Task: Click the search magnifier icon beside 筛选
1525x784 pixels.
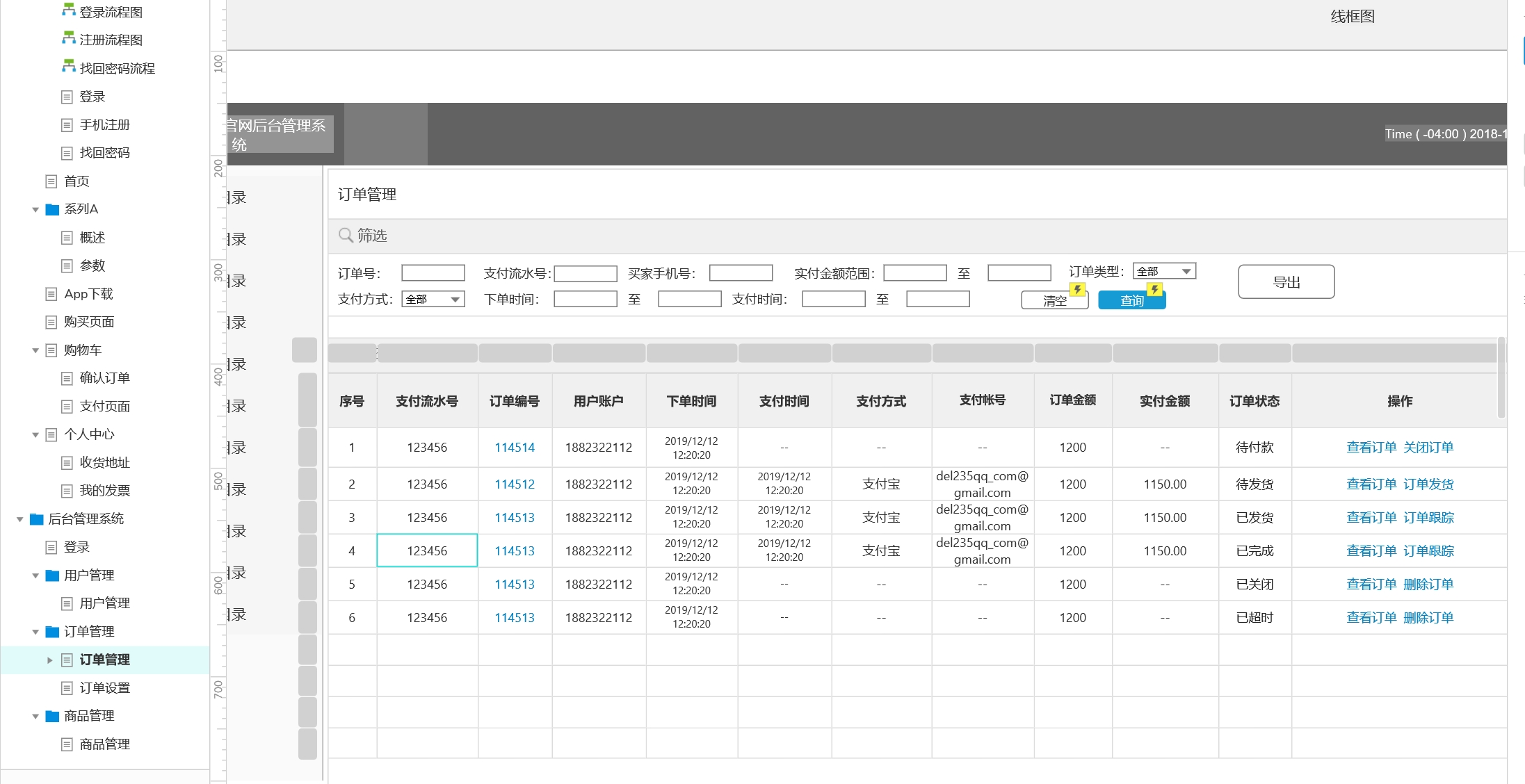Action: click(346, 235)
